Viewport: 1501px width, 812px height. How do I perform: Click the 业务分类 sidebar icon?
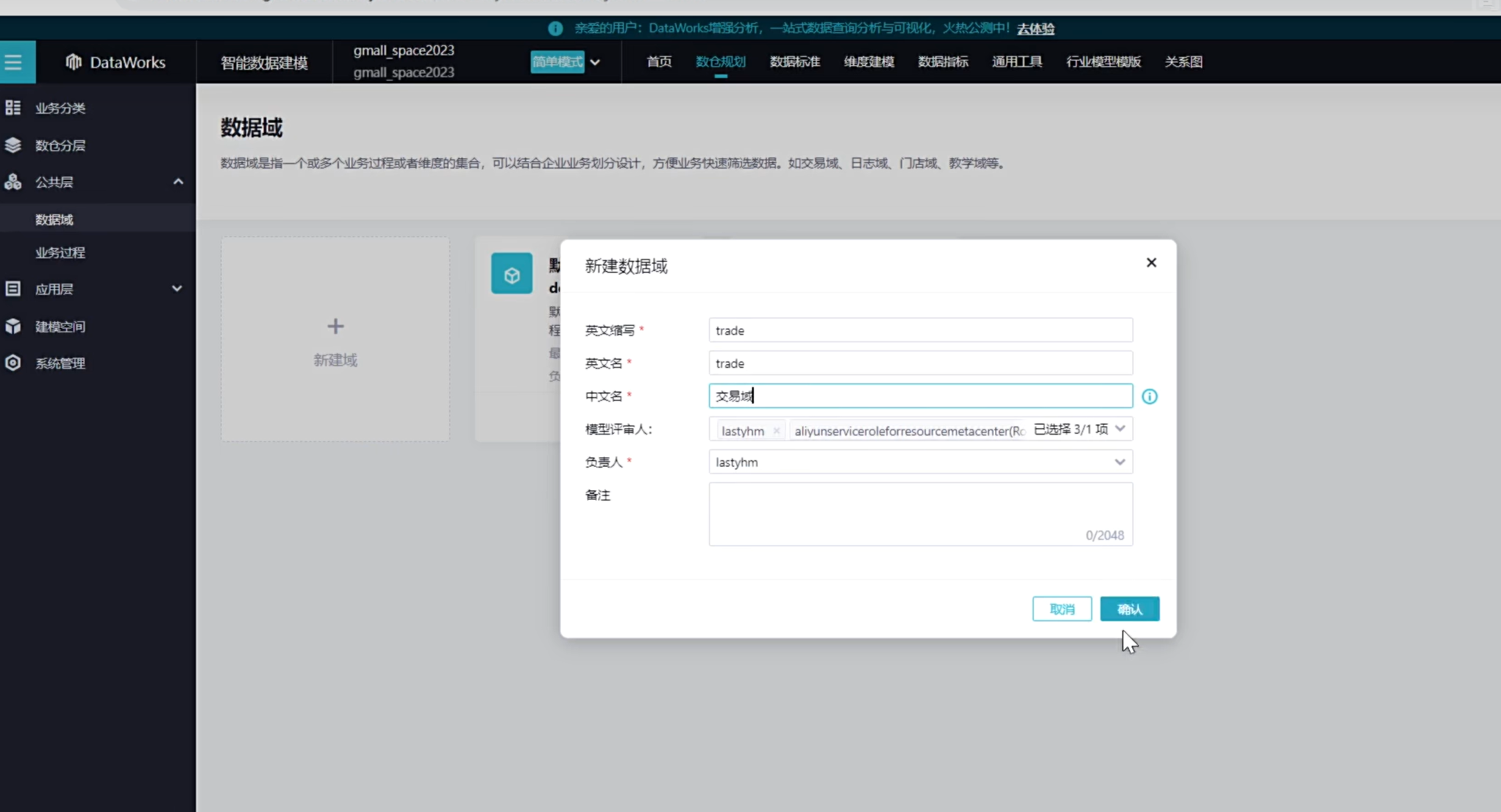pyautogui.click(x=13, y=108)
